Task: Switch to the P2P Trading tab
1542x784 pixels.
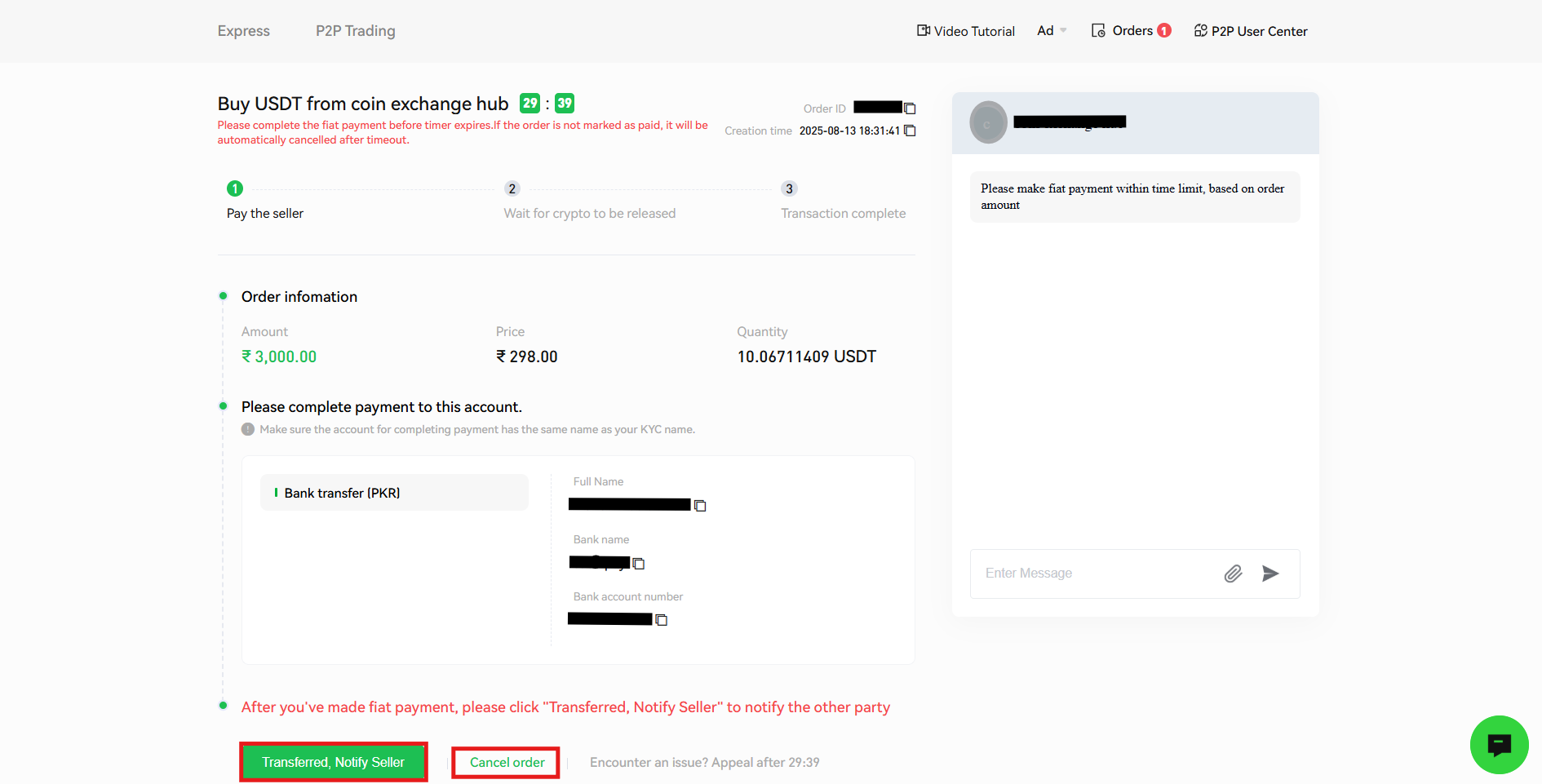Action: (356, 30)
